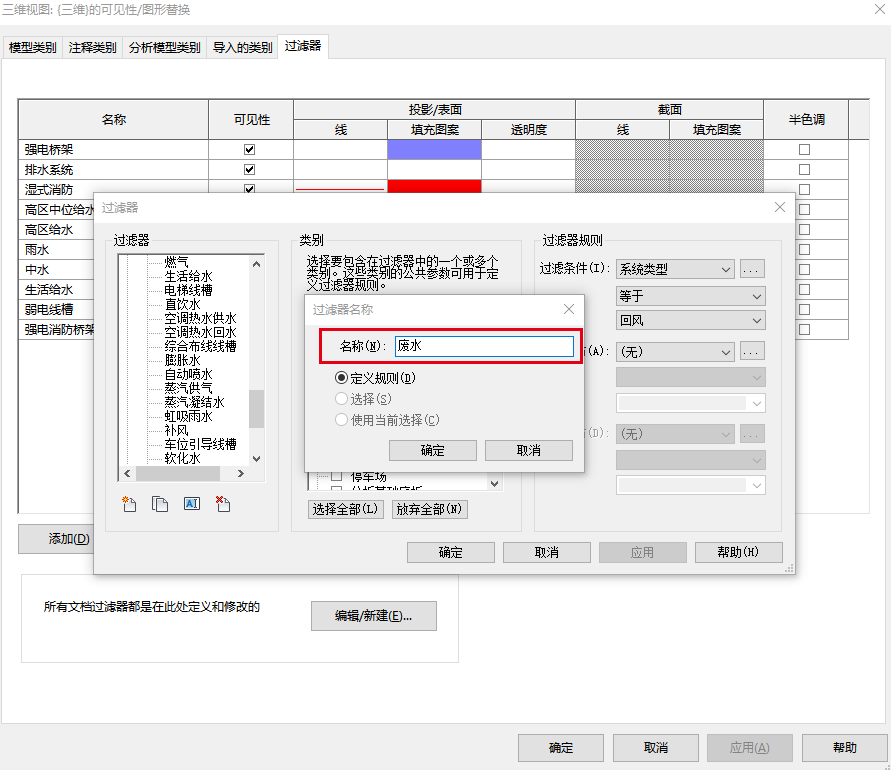
Task: Cancel the filter name dialog
Action: [528, 451]
